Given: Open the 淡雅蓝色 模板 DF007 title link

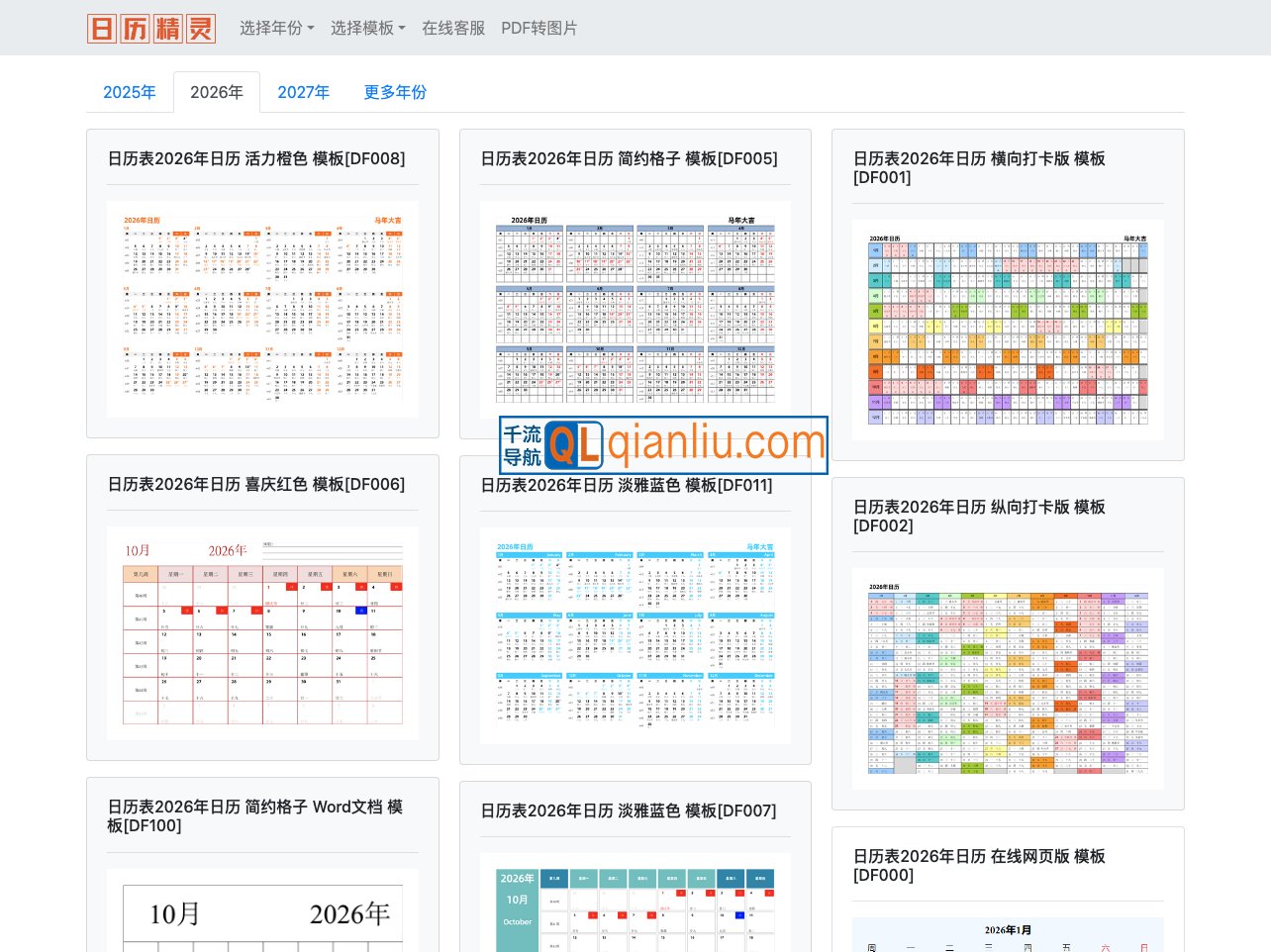Looking at the screenshot, I should click(x=628, y=810).
